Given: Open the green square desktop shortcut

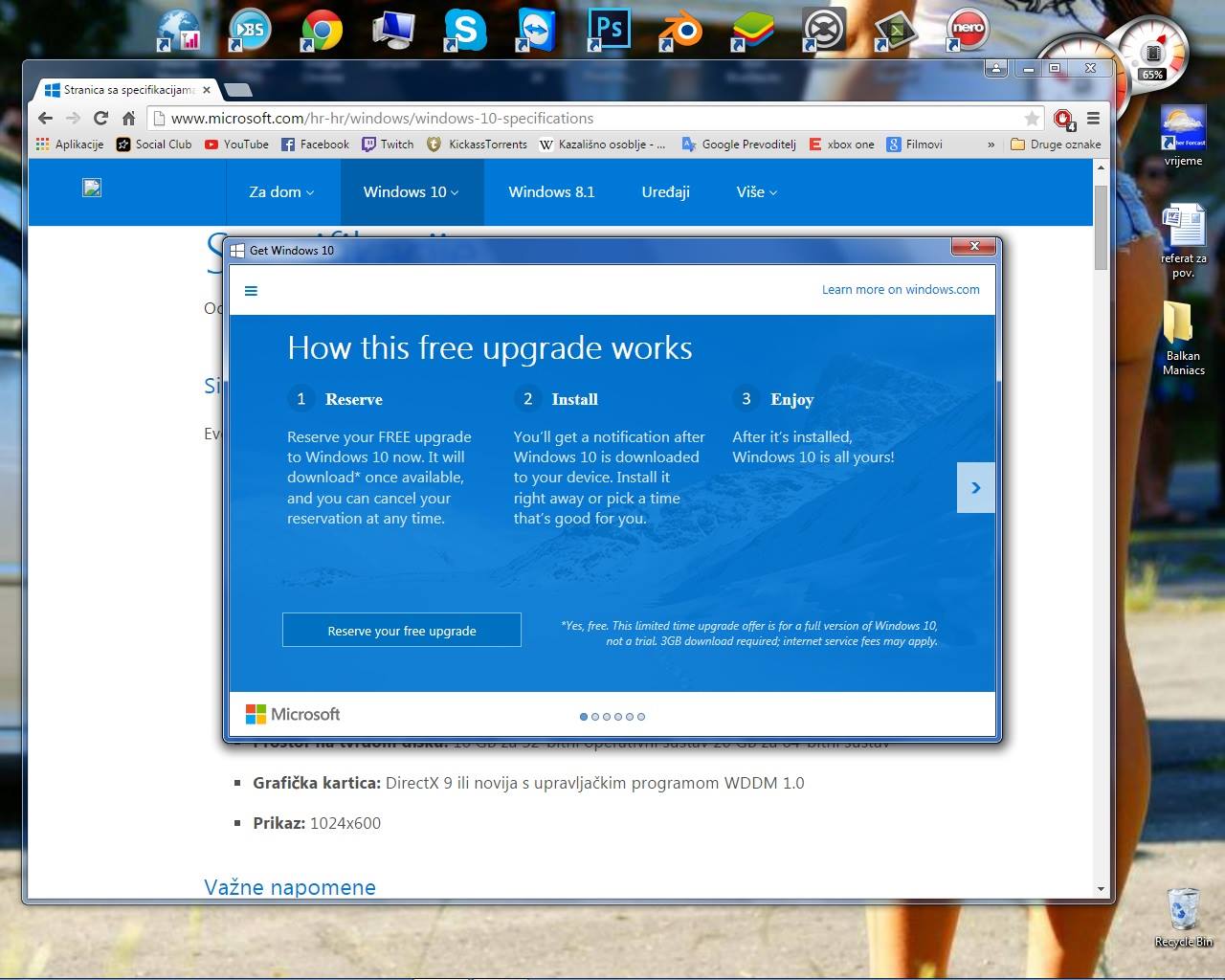Looking at the screenshot, I should pos(896,31).
